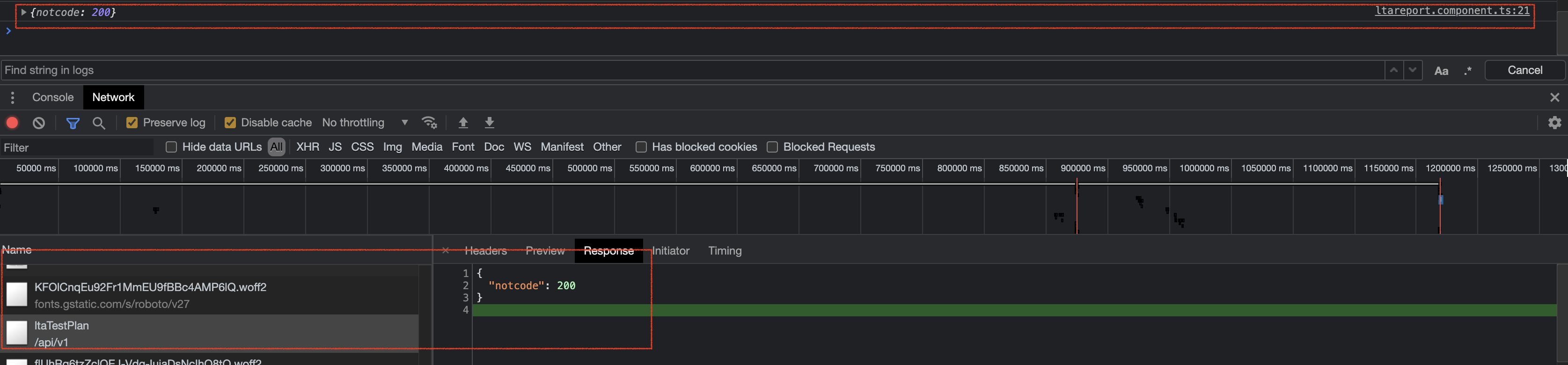Select the Network tab
This screenshot has width=1568, height=365.
tap(113, 97)
